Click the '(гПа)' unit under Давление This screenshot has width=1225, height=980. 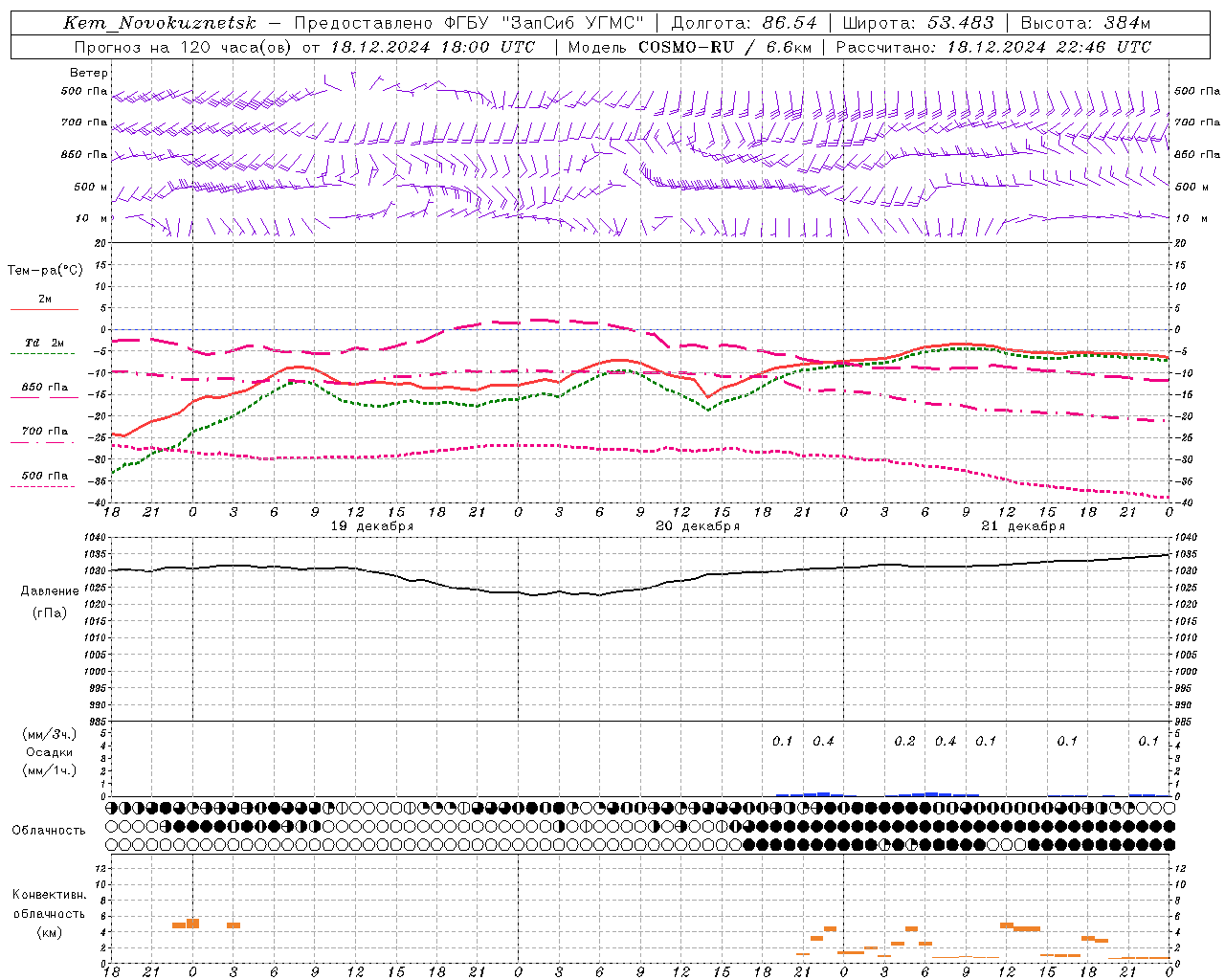[x=49, y=612]
